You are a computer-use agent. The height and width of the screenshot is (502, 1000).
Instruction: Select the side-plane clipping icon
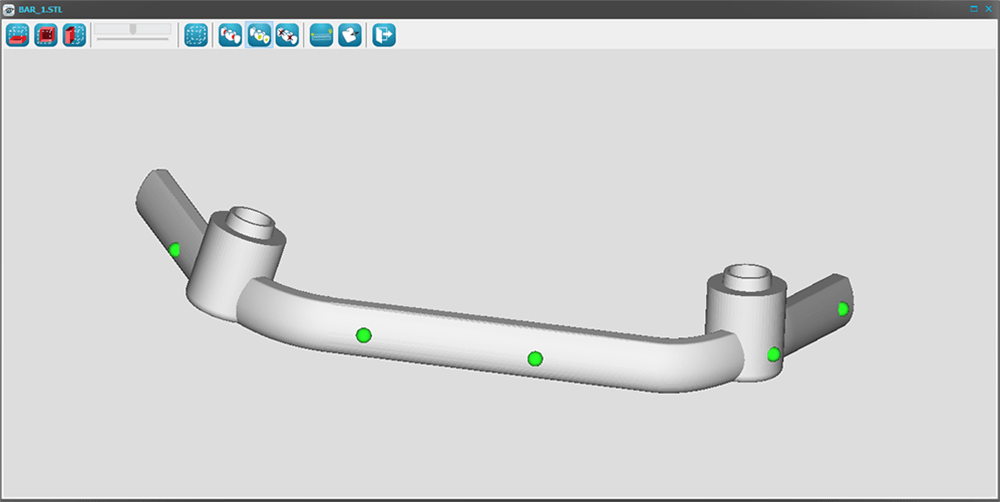tap(74, 35)
